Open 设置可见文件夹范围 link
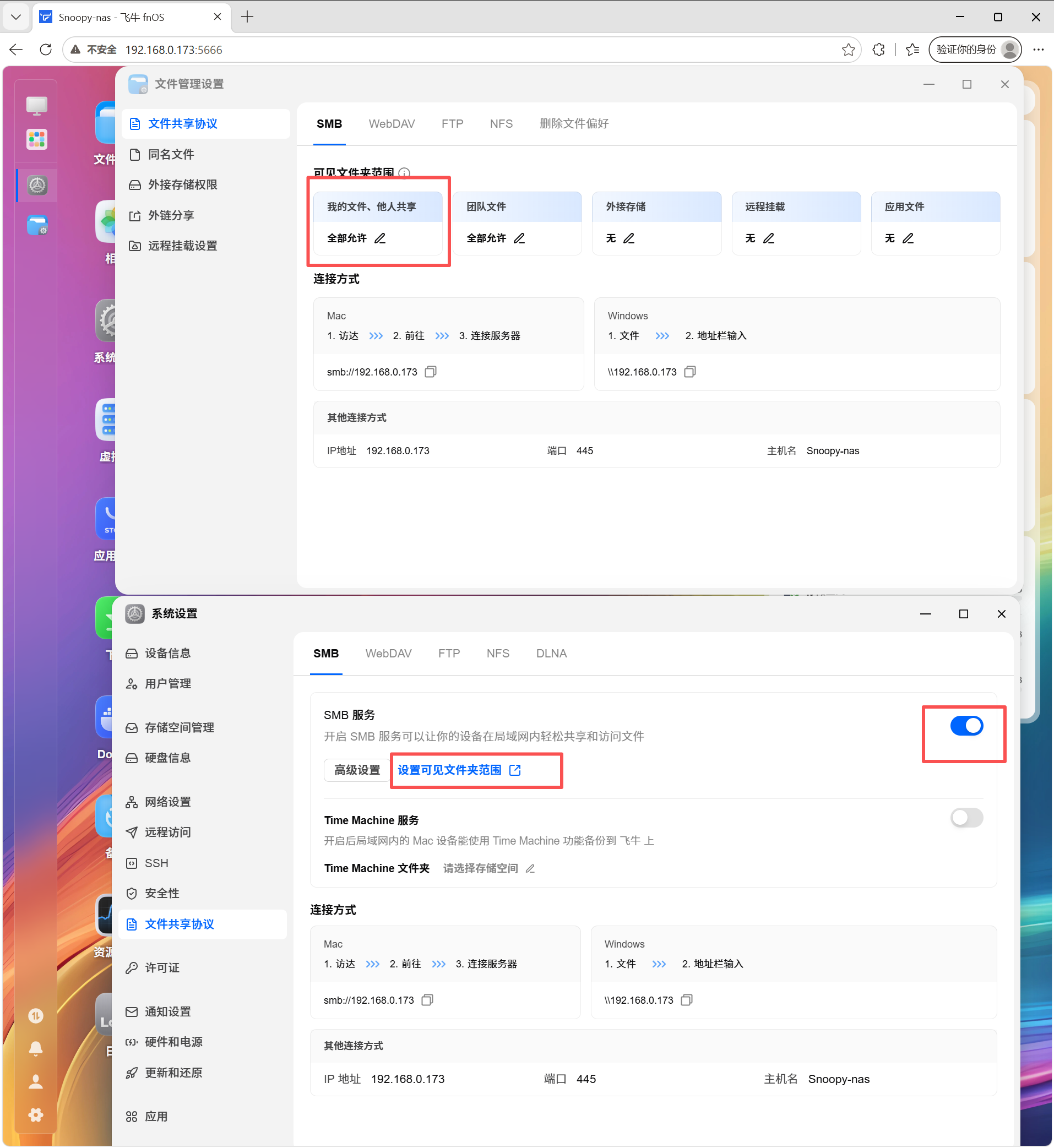The width and height of the screenshot is (1054, 1148). point(459,770)
